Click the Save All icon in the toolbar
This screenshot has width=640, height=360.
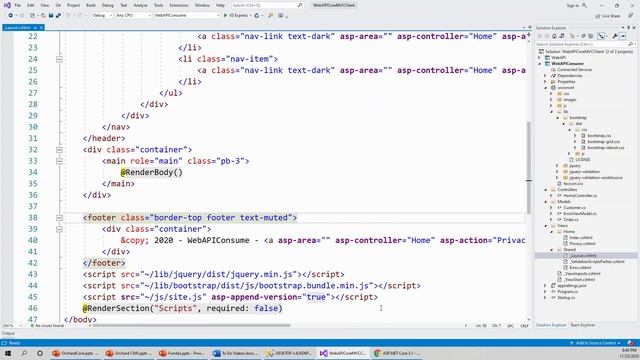[58, 16]
